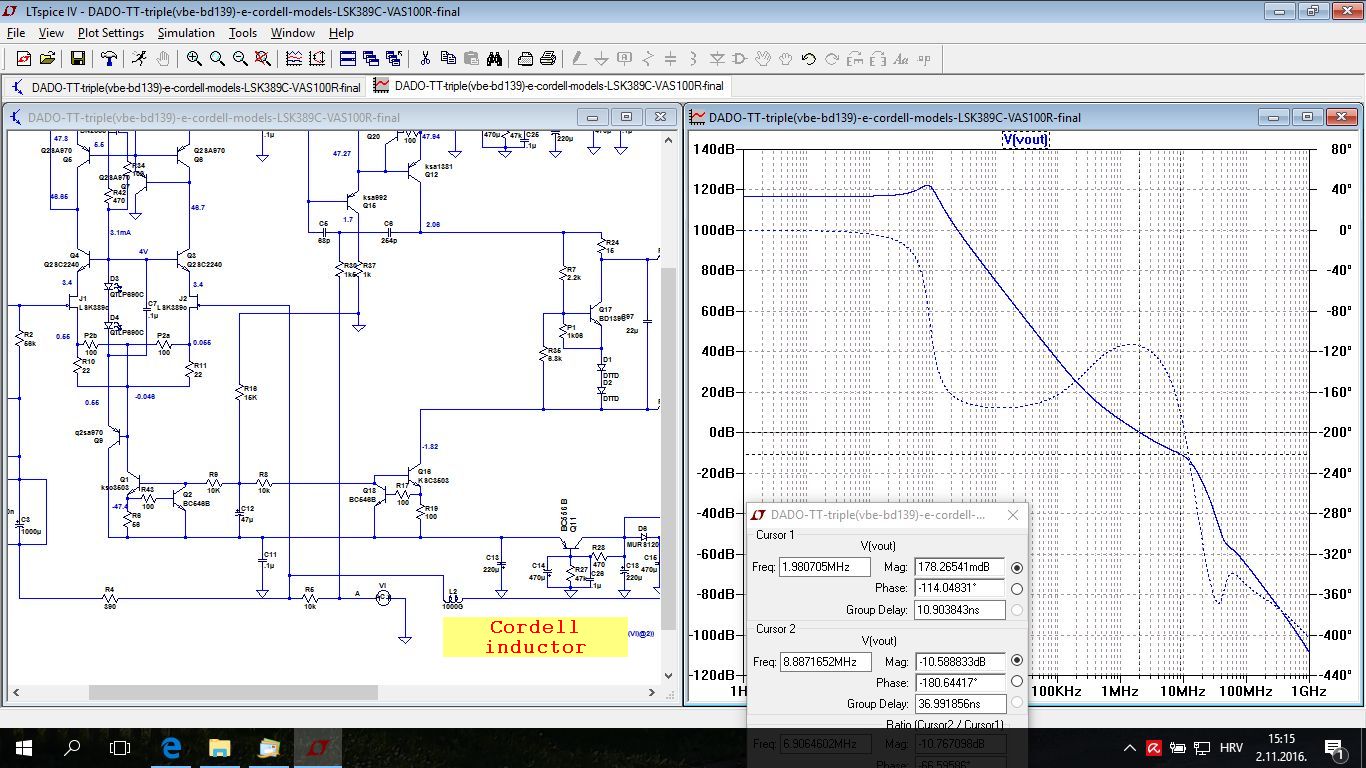Click schematic scroll left arrow
1366x768 pixels.
point(14,692)
